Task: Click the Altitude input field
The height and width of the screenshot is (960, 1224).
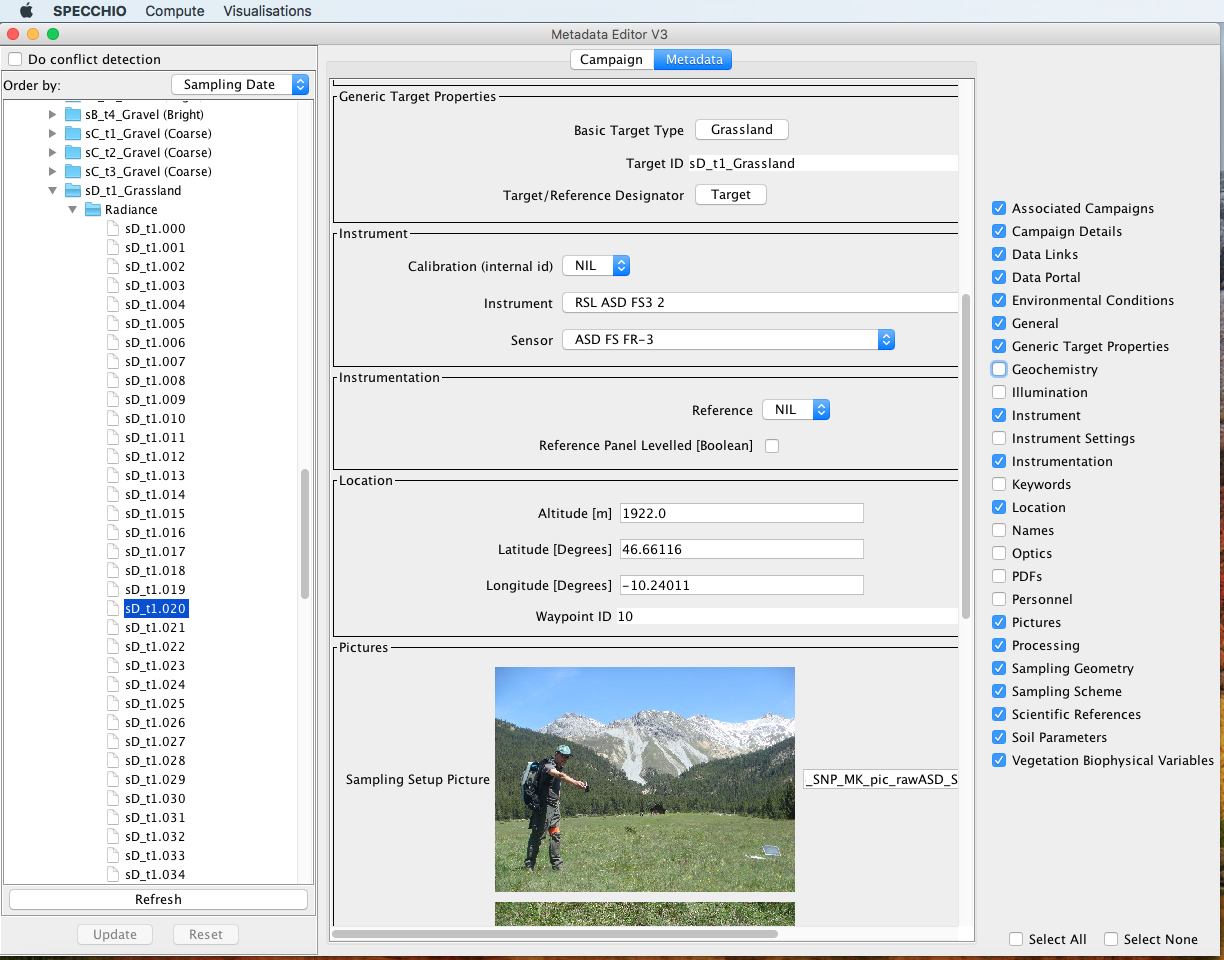Action: point(741,513)
